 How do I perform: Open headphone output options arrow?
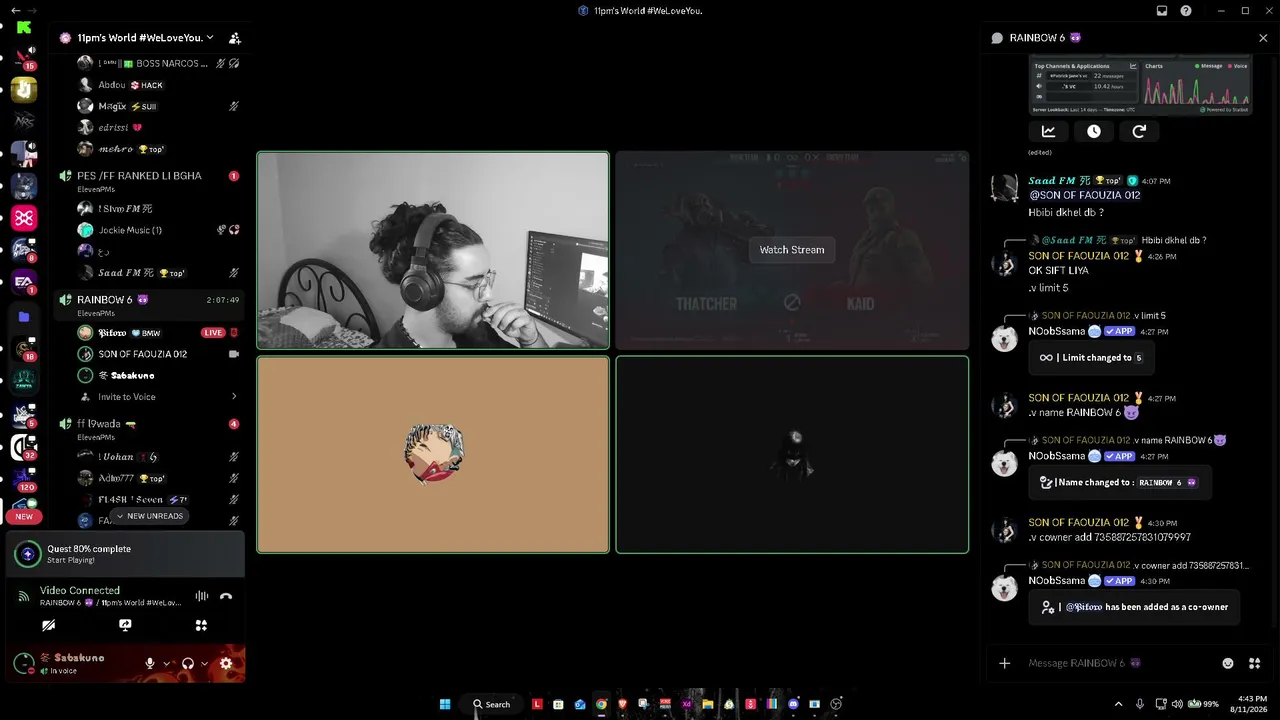(x=205, y=663)
